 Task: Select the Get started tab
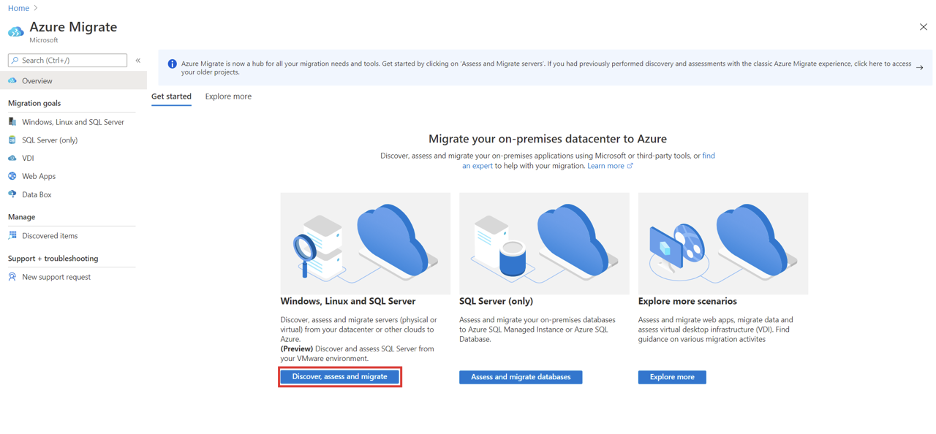(171, 97)
